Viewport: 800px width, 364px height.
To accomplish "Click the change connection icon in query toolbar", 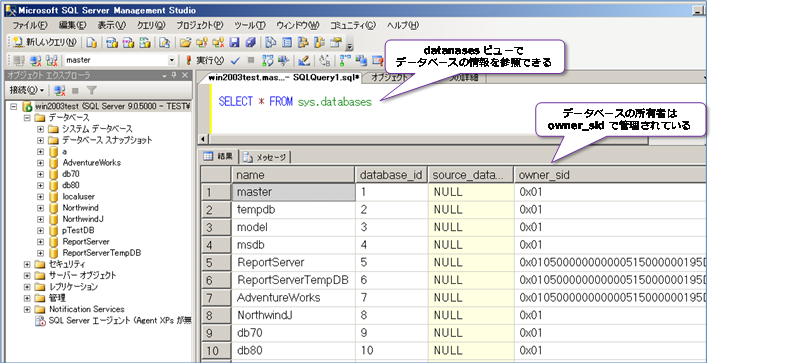I will pos(52,60).
